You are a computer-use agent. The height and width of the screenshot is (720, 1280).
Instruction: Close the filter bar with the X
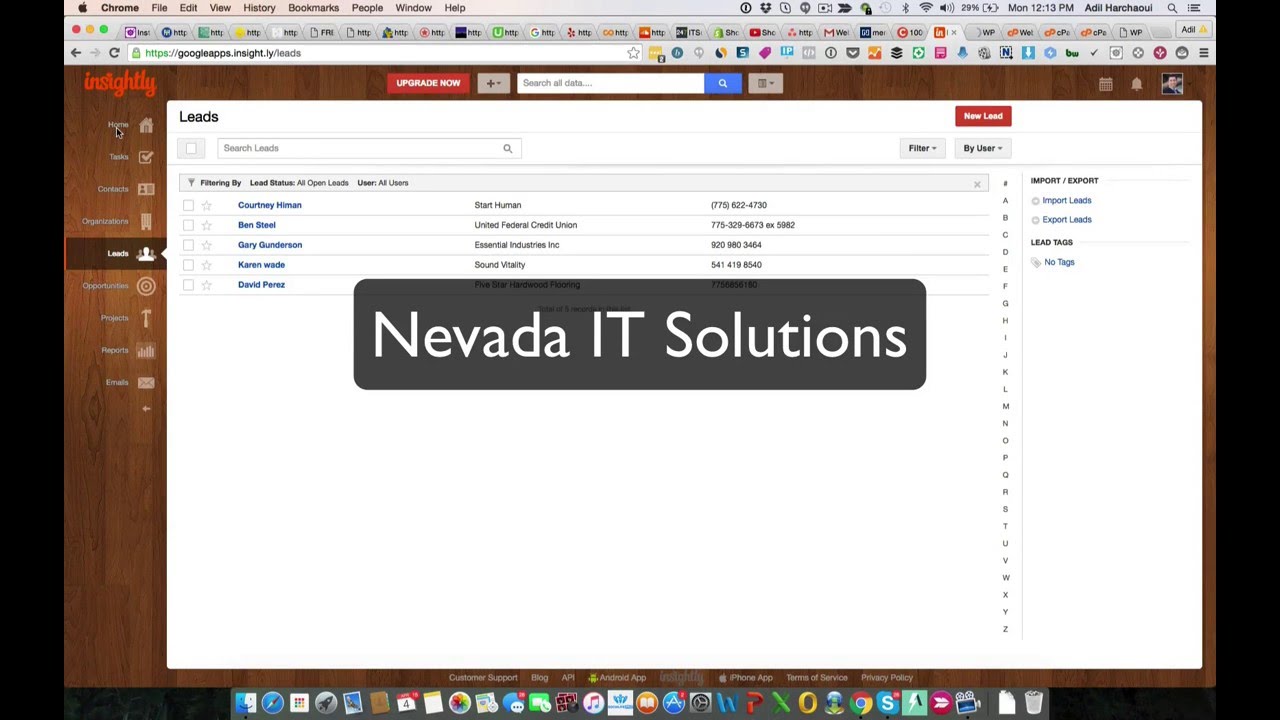click(977, 184)
